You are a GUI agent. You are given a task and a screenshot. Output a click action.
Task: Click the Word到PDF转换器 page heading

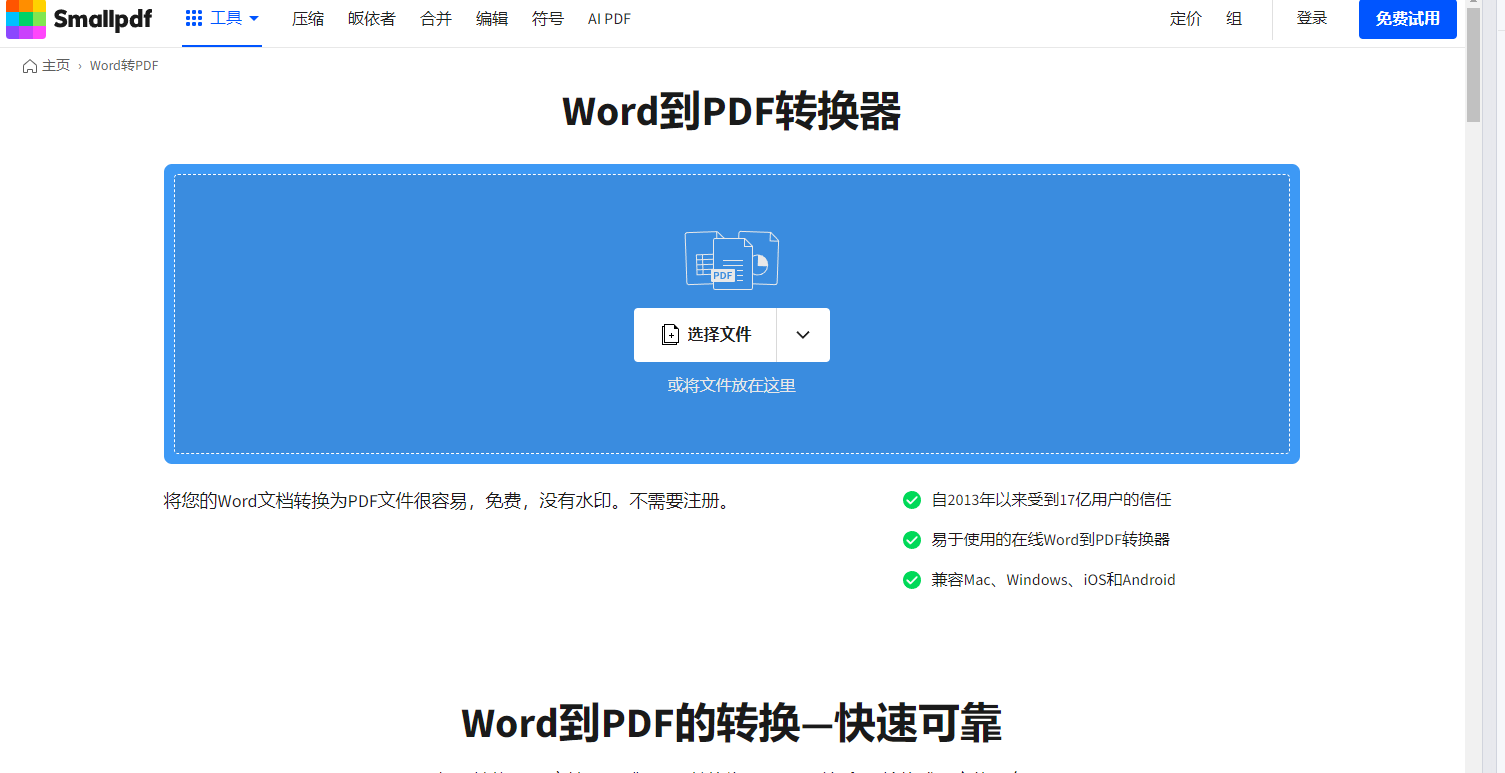click(x=732, y=111)
